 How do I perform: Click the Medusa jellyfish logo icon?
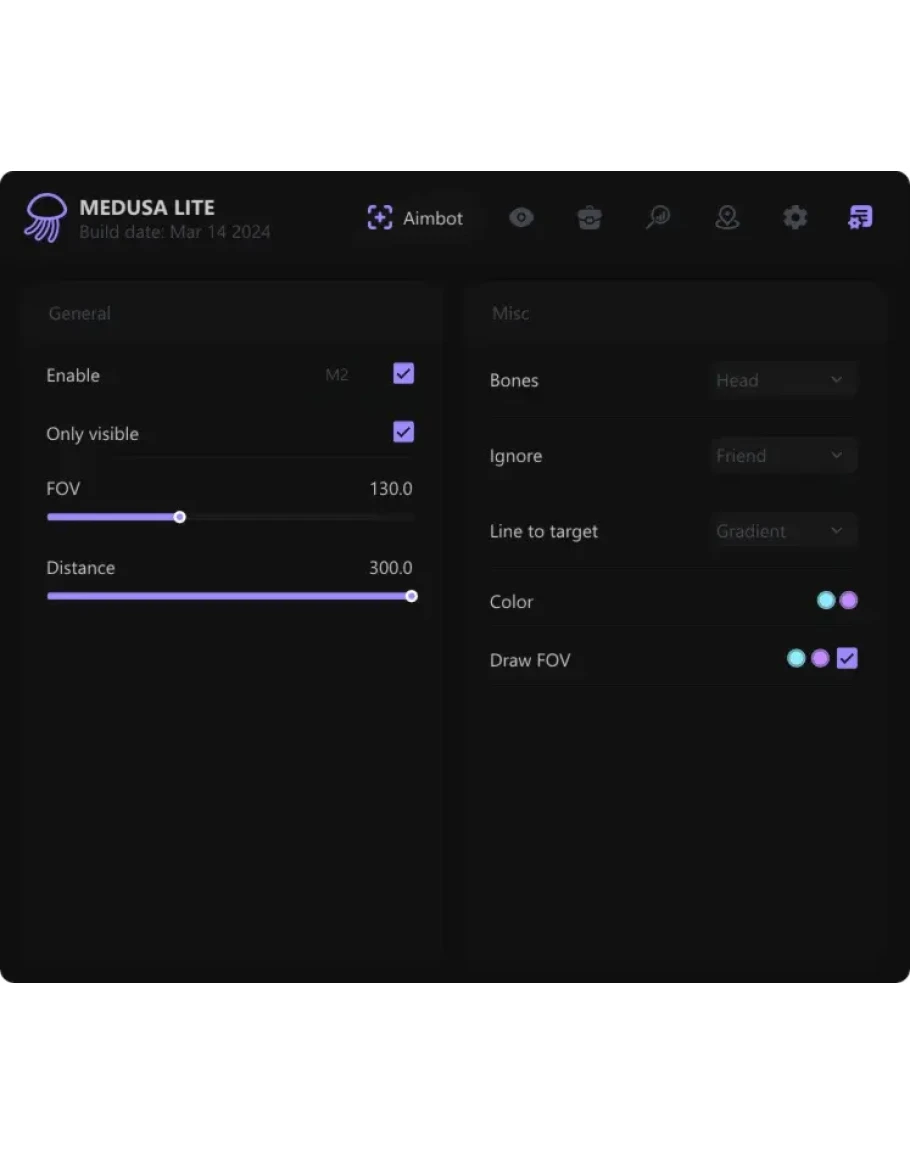point(45,218)
